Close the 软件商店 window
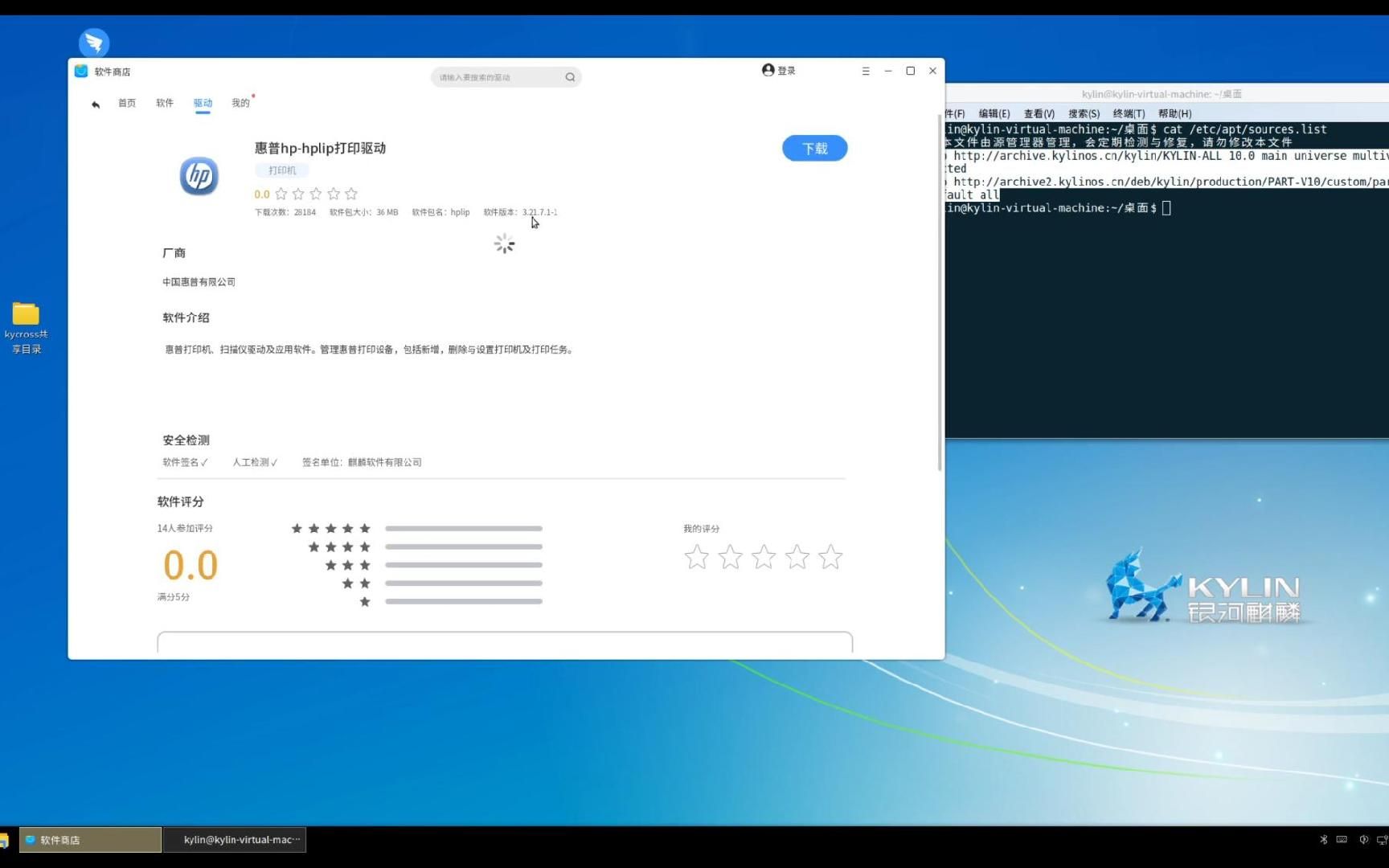Screen dimensions: 1389x868 [933, 71]
